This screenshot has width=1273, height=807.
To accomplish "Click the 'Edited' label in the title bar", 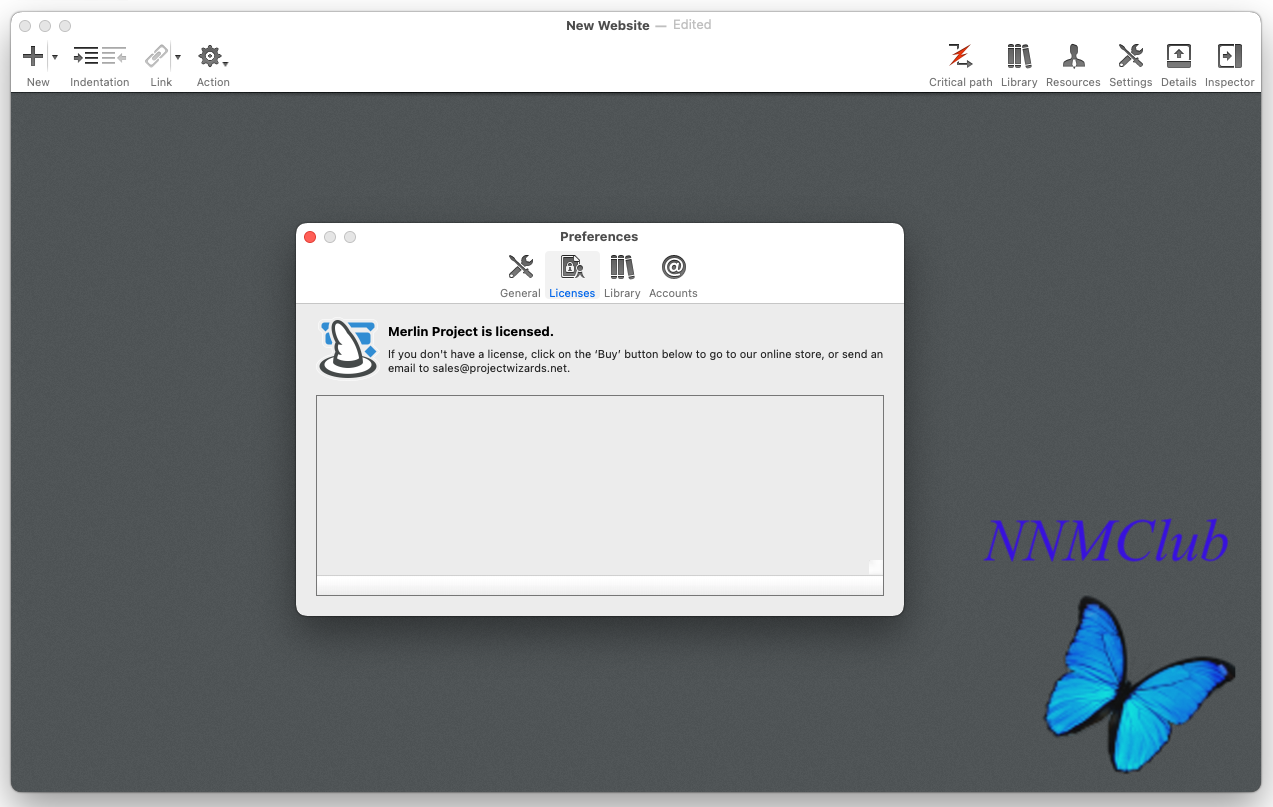I will tap(692, 25).
